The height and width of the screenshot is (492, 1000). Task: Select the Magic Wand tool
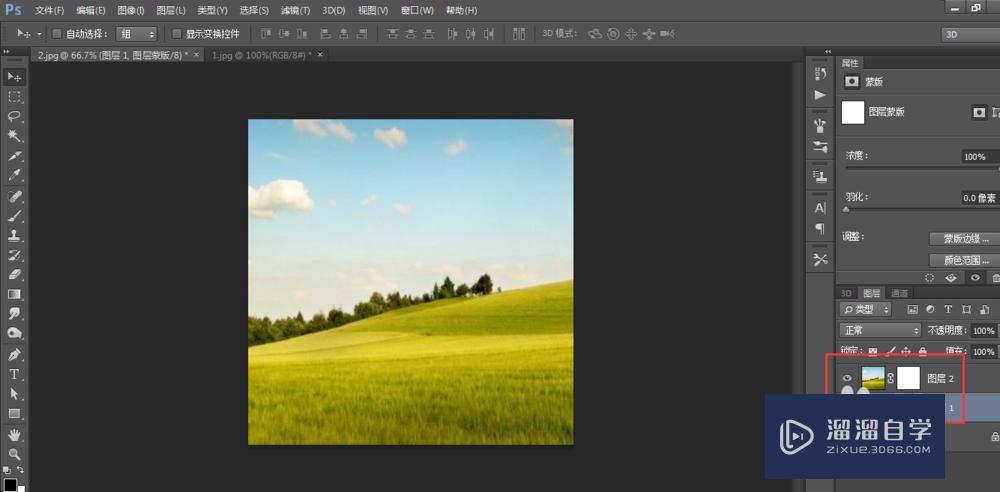14,137
